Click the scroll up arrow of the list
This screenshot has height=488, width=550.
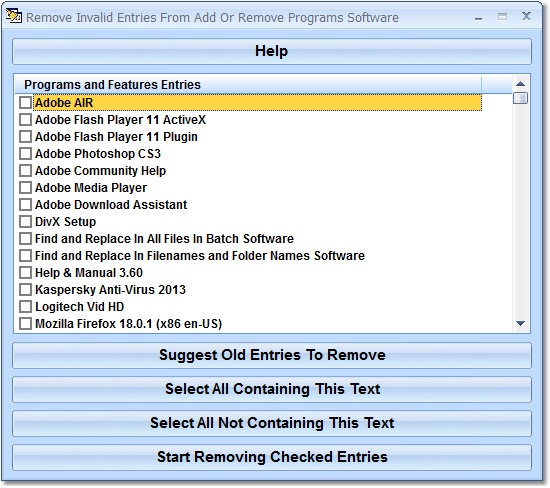coord(521,83)
